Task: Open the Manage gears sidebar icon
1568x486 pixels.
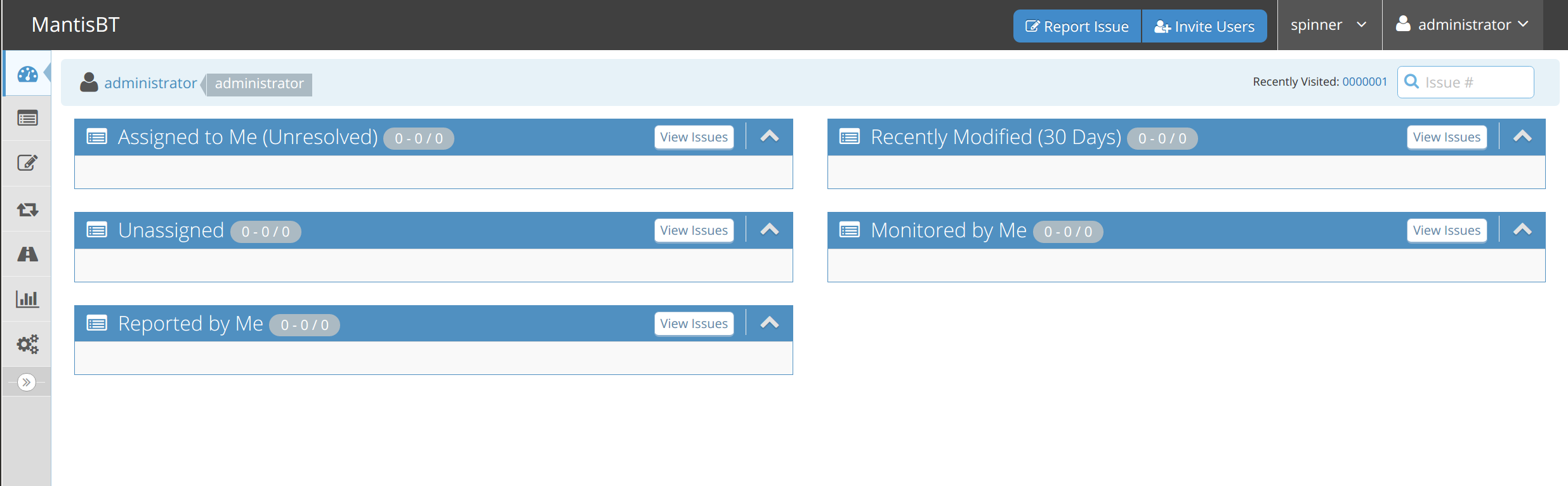Action: pos(27,344)
